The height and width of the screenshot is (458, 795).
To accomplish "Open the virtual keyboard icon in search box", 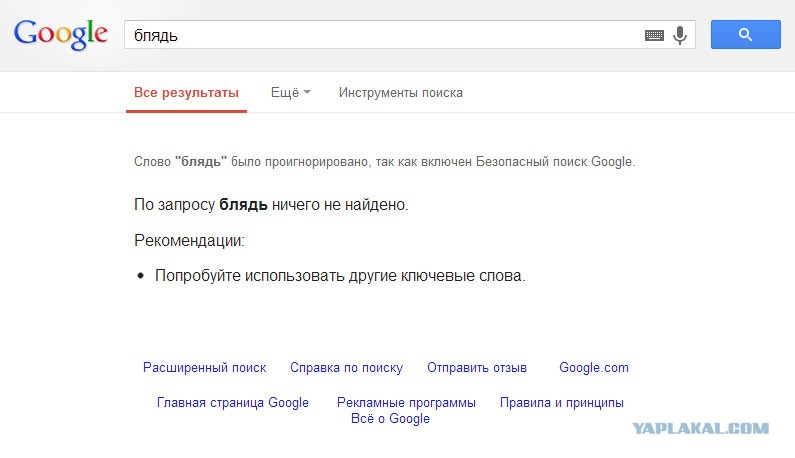I will [x=654, y=35].
